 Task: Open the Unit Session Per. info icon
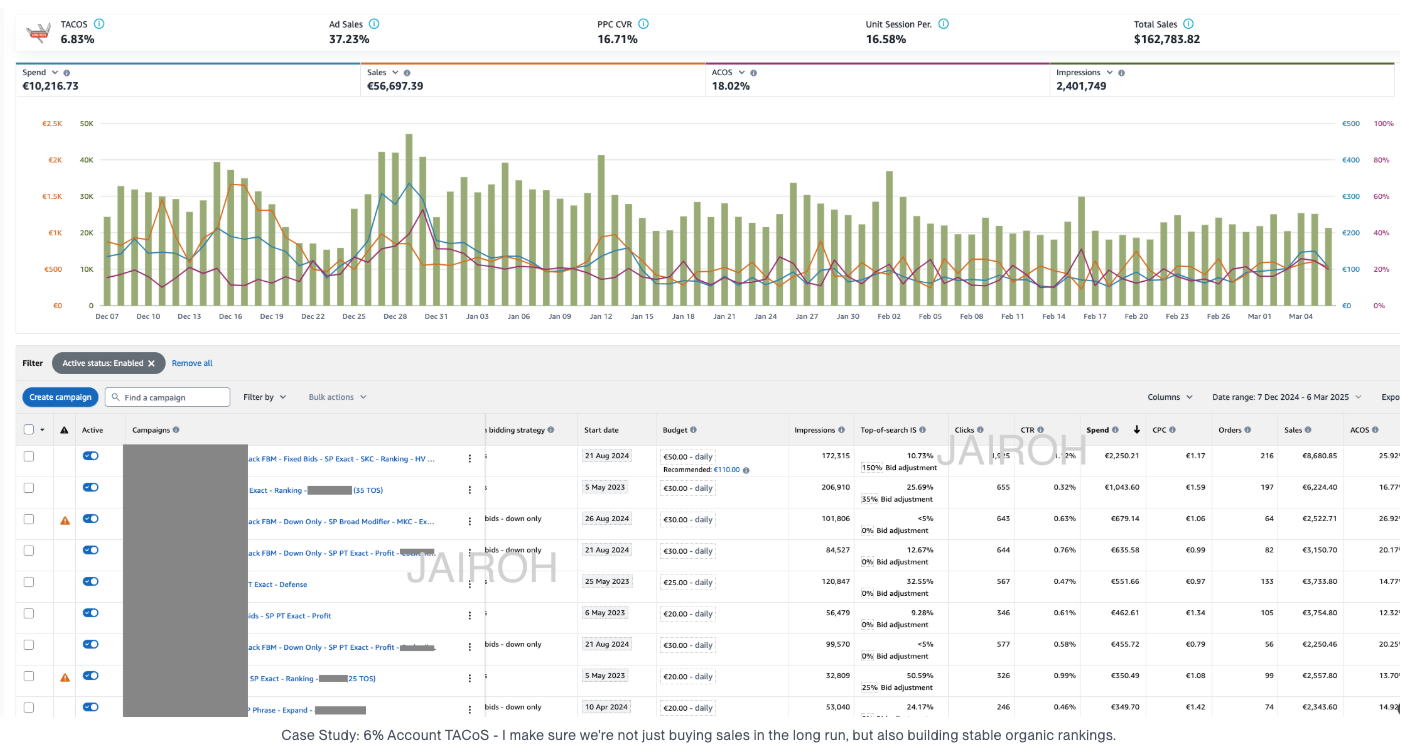click(944, 23)
